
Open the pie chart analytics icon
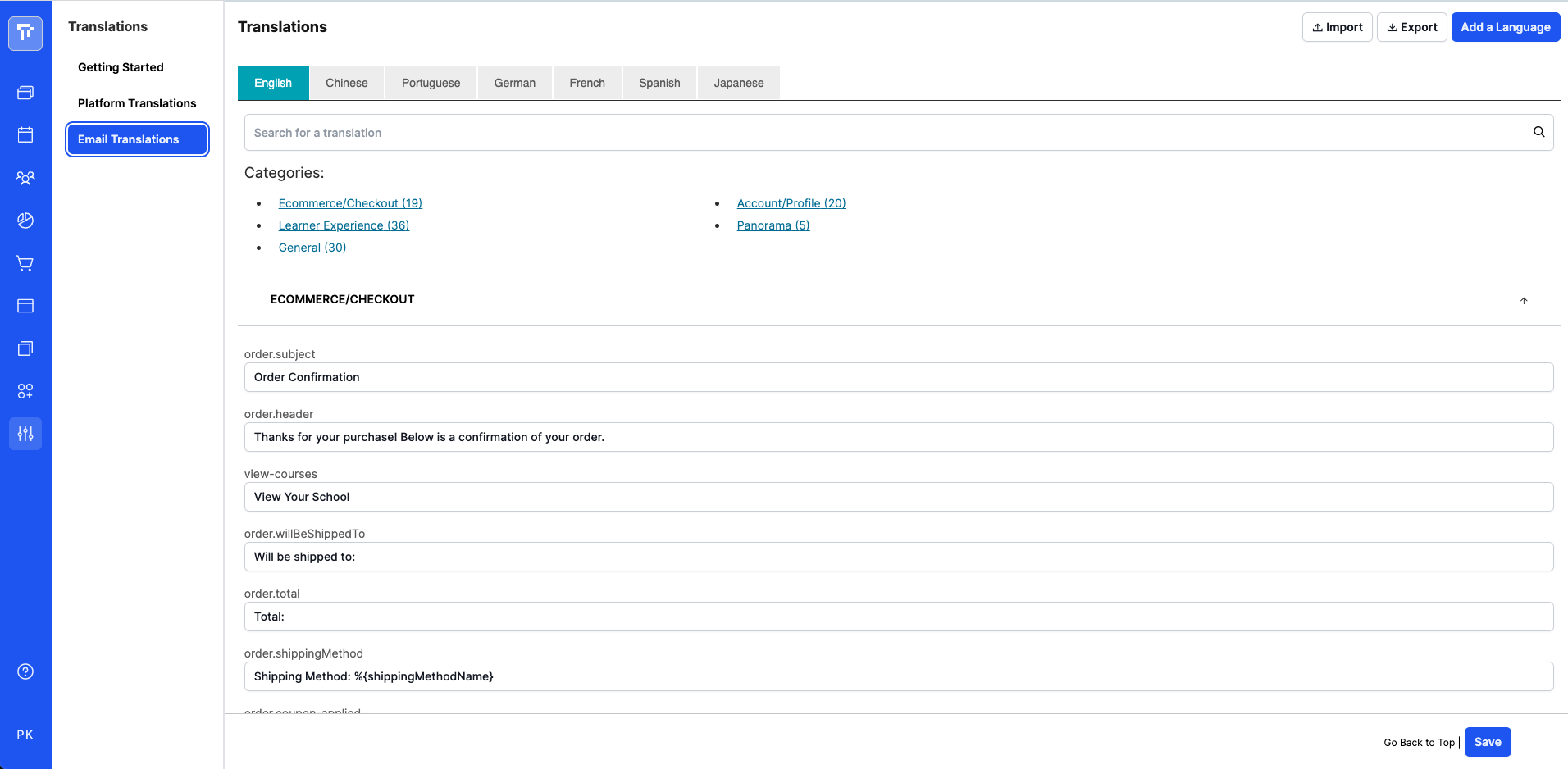25,221
